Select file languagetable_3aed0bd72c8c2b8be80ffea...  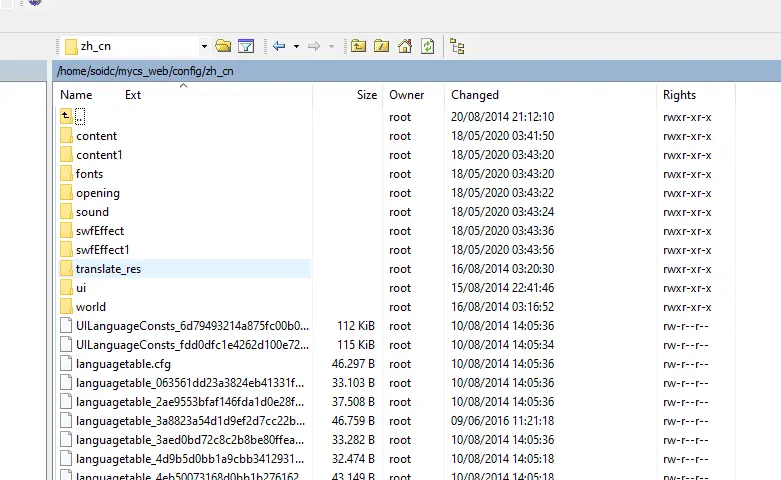pyautogui.click(x=190, y=440)
